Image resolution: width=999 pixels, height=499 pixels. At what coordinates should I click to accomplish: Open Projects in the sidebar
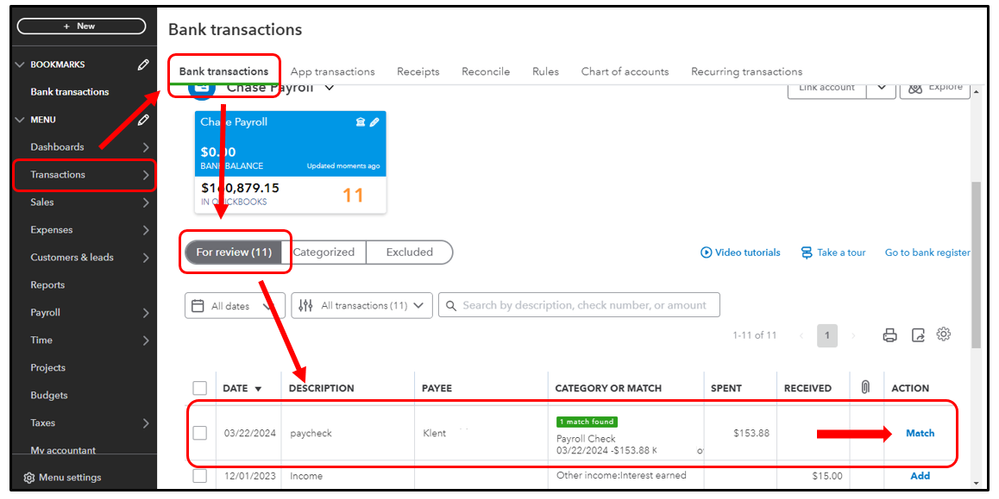pyautogui.click(x=48, y=368)
